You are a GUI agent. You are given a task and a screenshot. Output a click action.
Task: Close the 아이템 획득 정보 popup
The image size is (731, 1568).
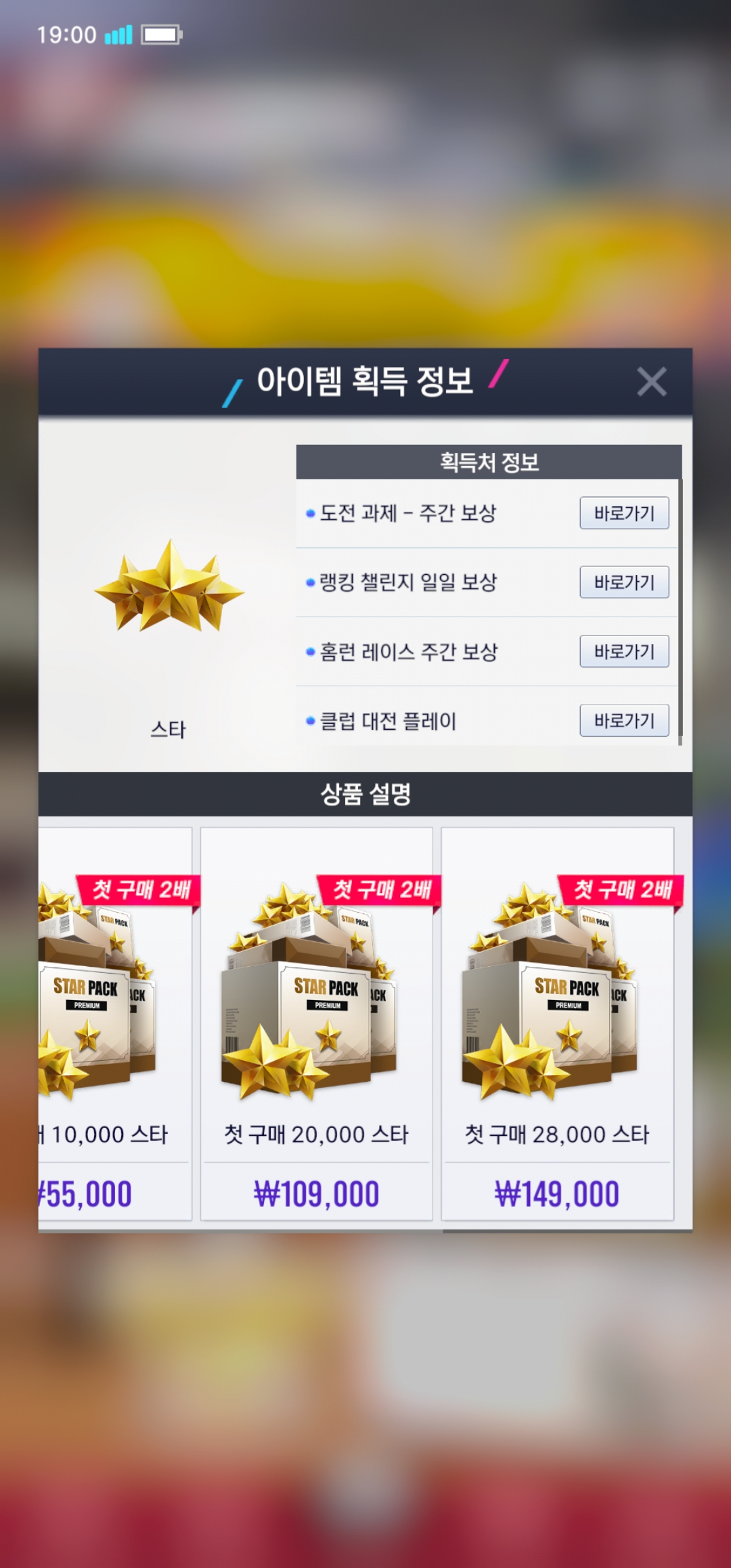[x=652, y=382]
